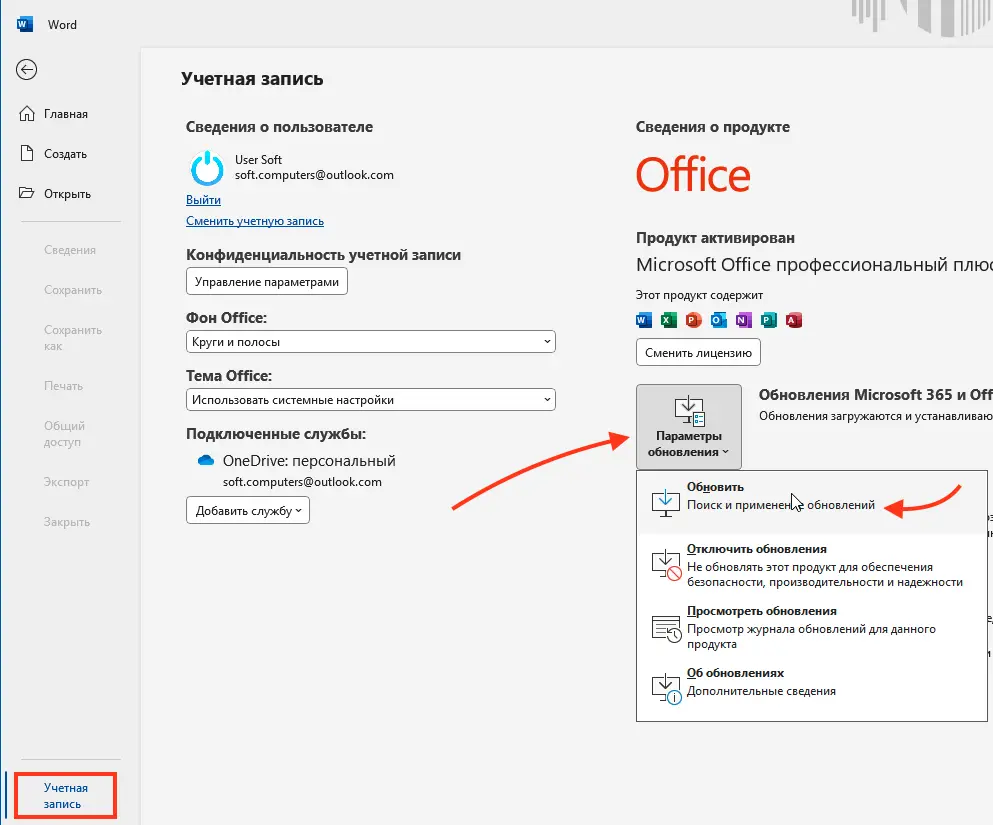Click the disable updates icon with red circle
This screenshot has height=825, width=993.
point(667,565)
